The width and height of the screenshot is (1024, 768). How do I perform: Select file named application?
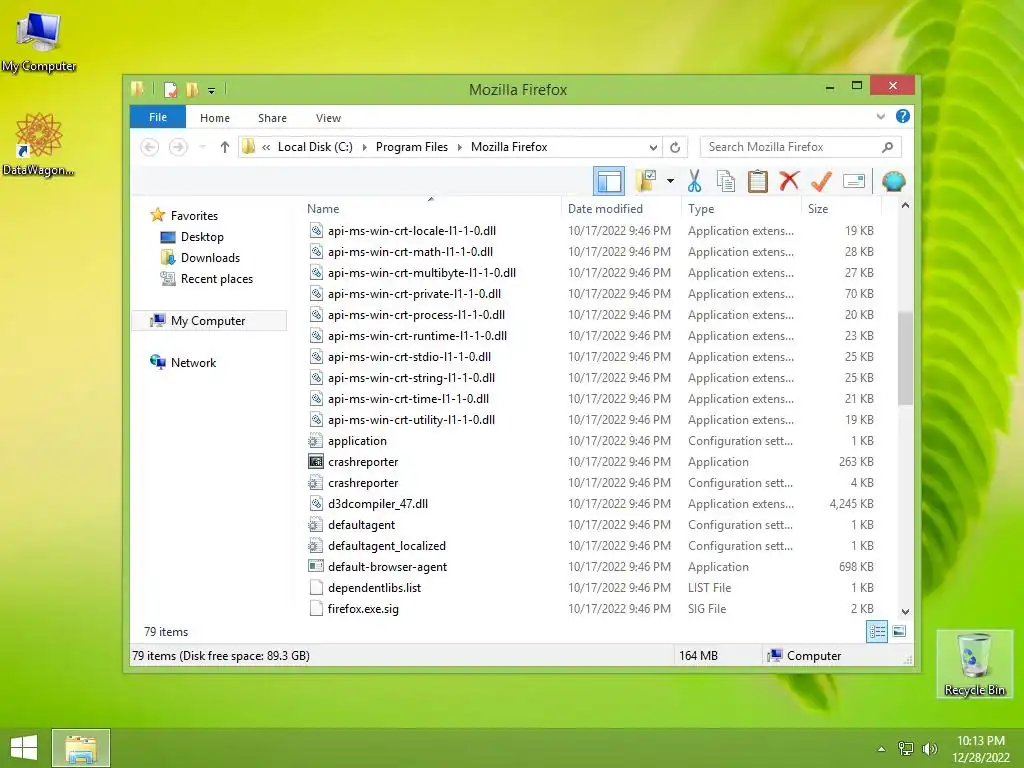(x=357, y=441)
